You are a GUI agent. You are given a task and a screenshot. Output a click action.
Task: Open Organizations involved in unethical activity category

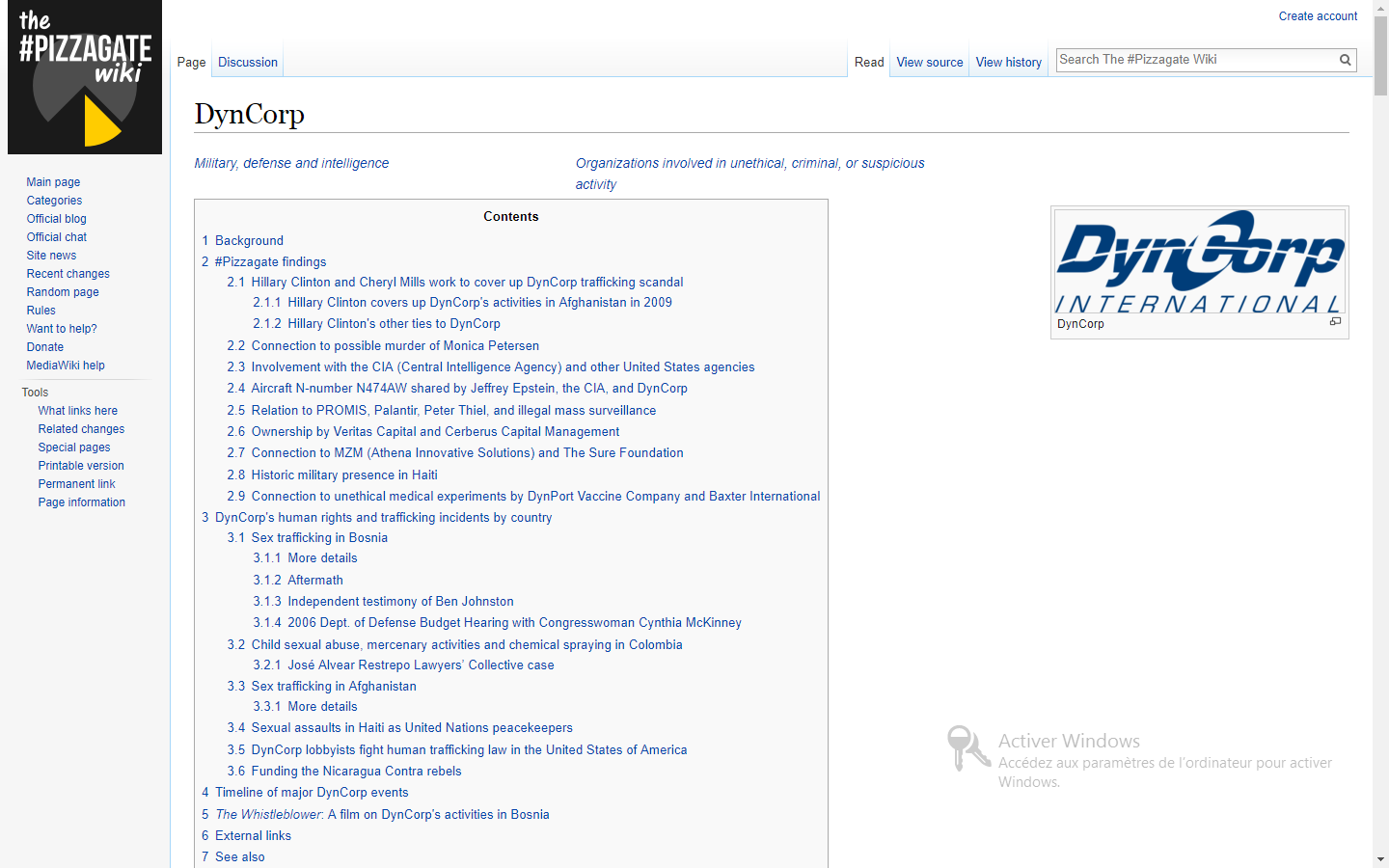[x=749, y=174]
